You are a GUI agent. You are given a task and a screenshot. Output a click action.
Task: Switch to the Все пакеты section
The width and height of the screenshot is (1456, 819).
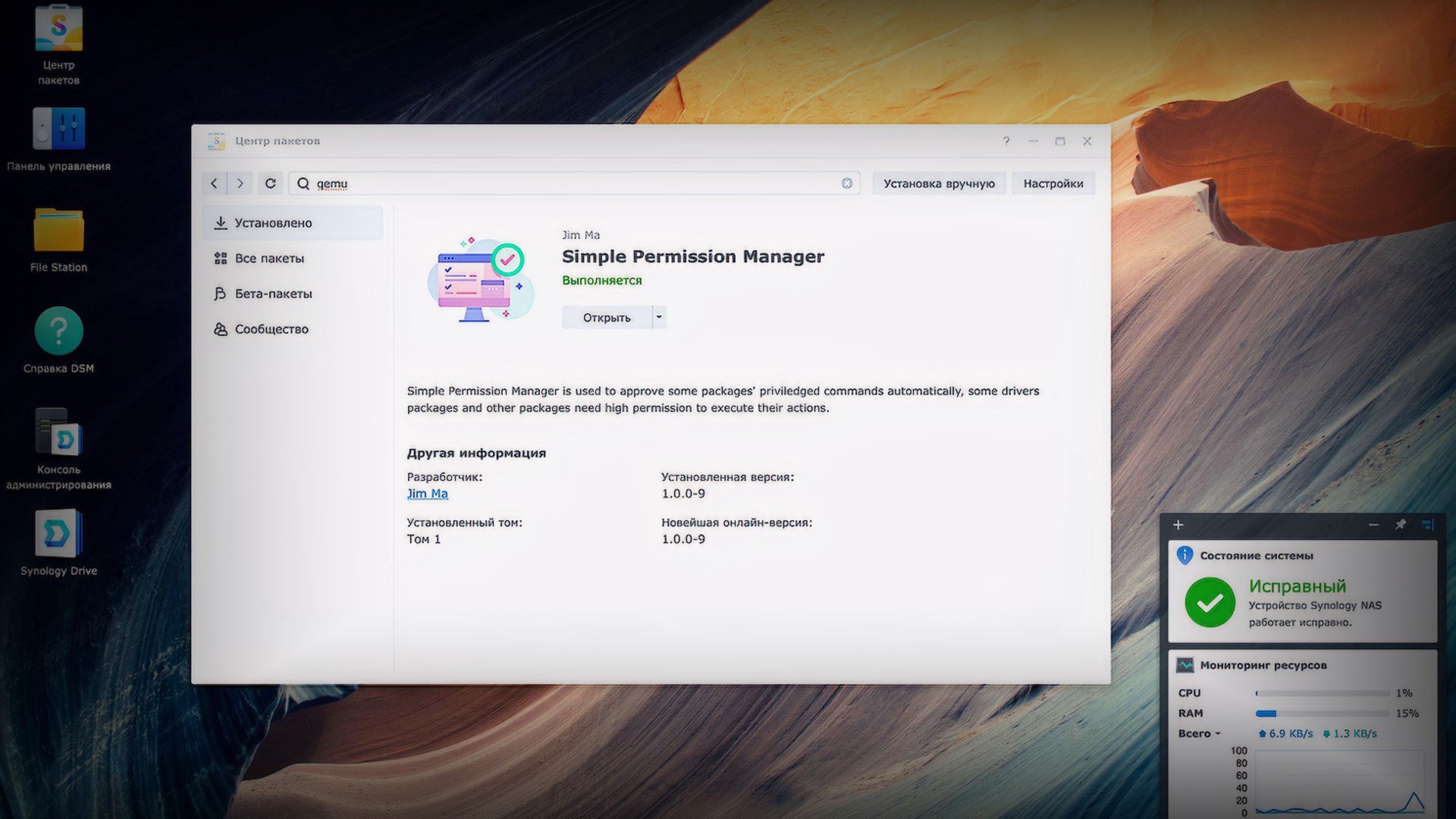[271, 258]
